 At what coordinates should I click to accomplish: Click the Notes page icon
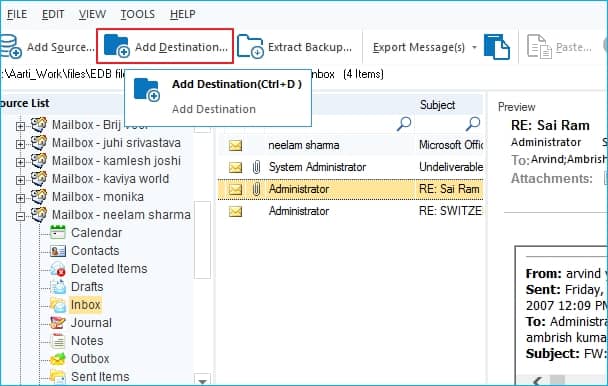coord(58,341)
